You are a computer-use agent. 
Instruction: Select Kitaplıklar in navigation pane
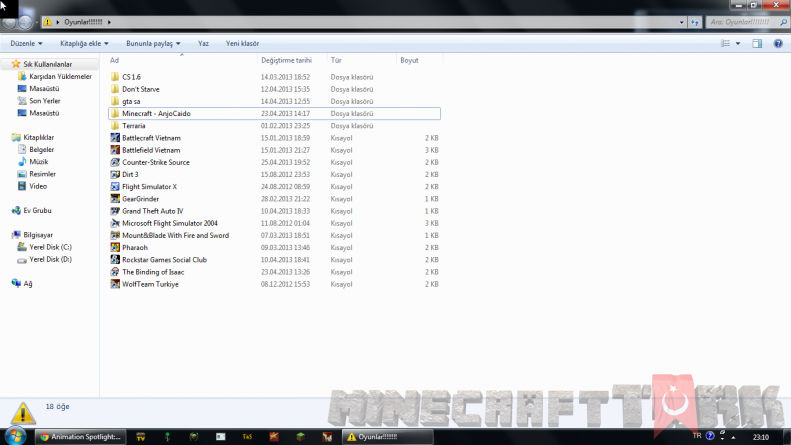[x=38, y=137]
